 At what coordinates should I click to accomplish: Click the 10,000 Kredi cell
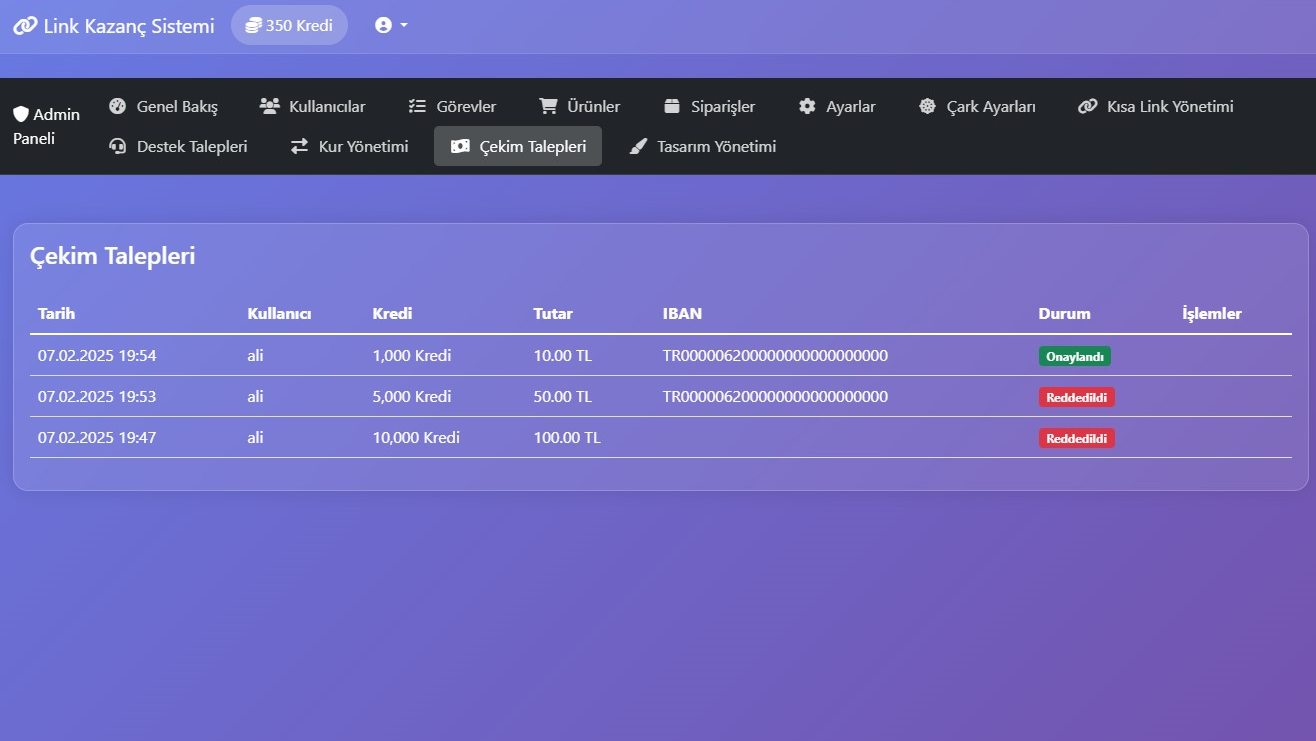coord(416,437)
